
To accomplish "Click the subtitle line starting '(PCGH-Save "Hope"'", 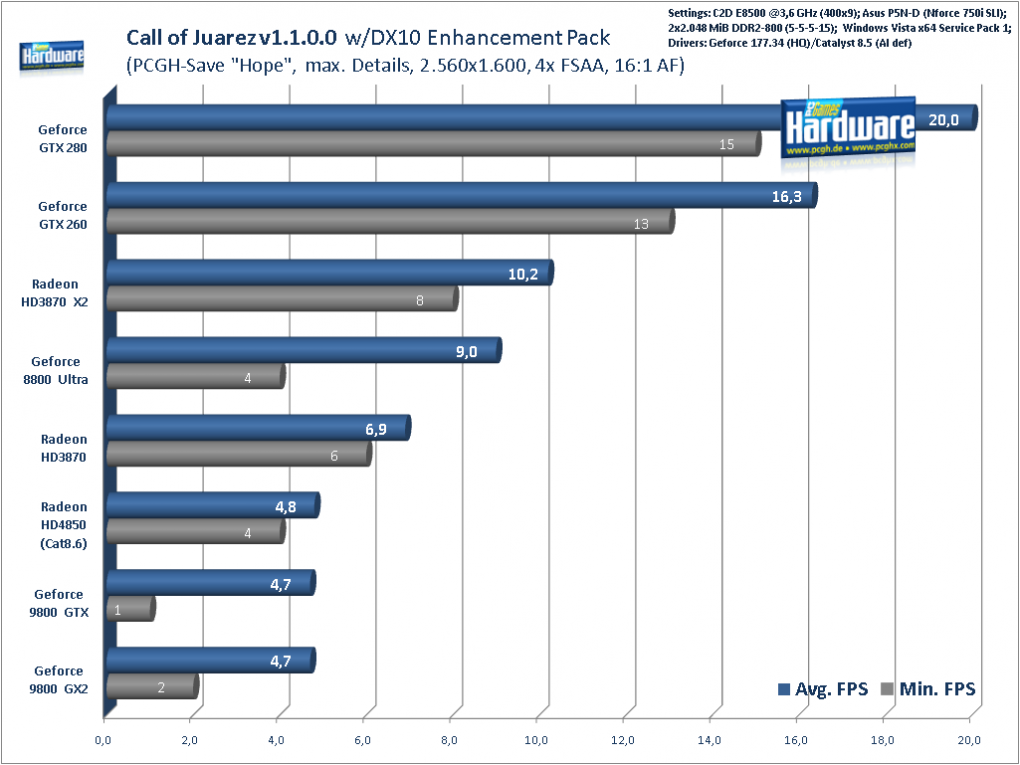I will 406,66.
